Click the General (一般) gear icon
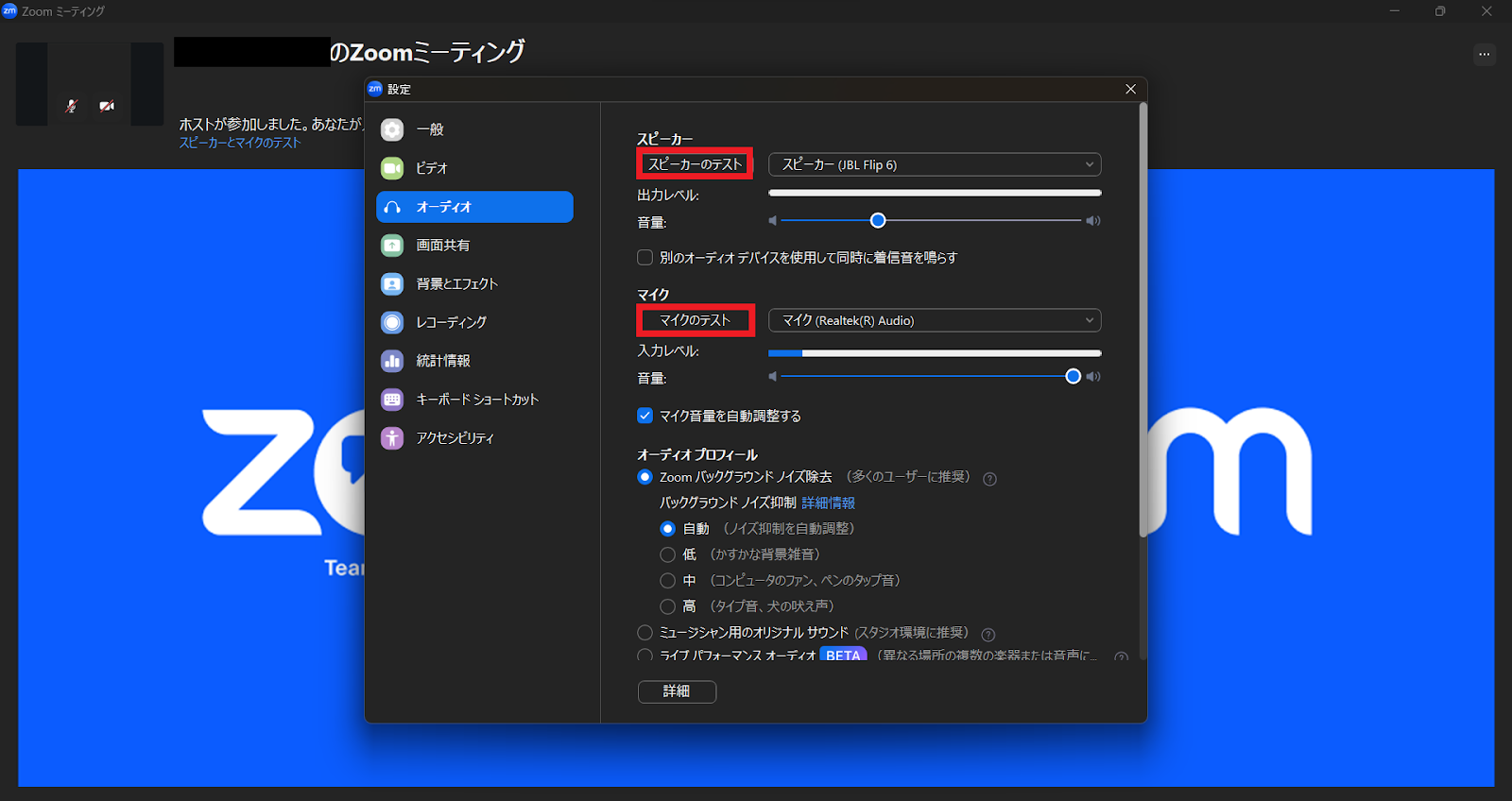 pos(392,129)
